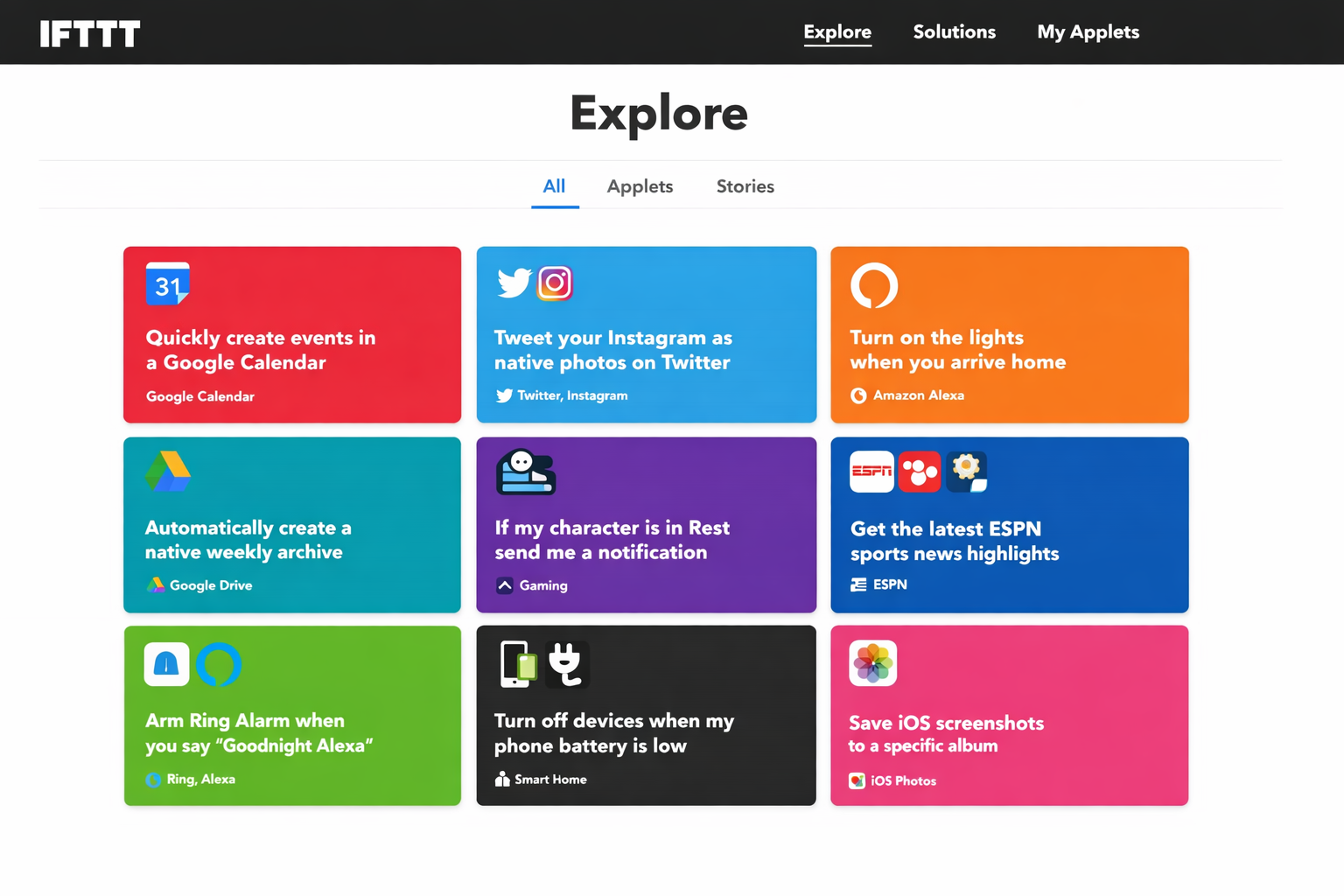
Task: Click the gaming character icon
Action: point(526,472)
